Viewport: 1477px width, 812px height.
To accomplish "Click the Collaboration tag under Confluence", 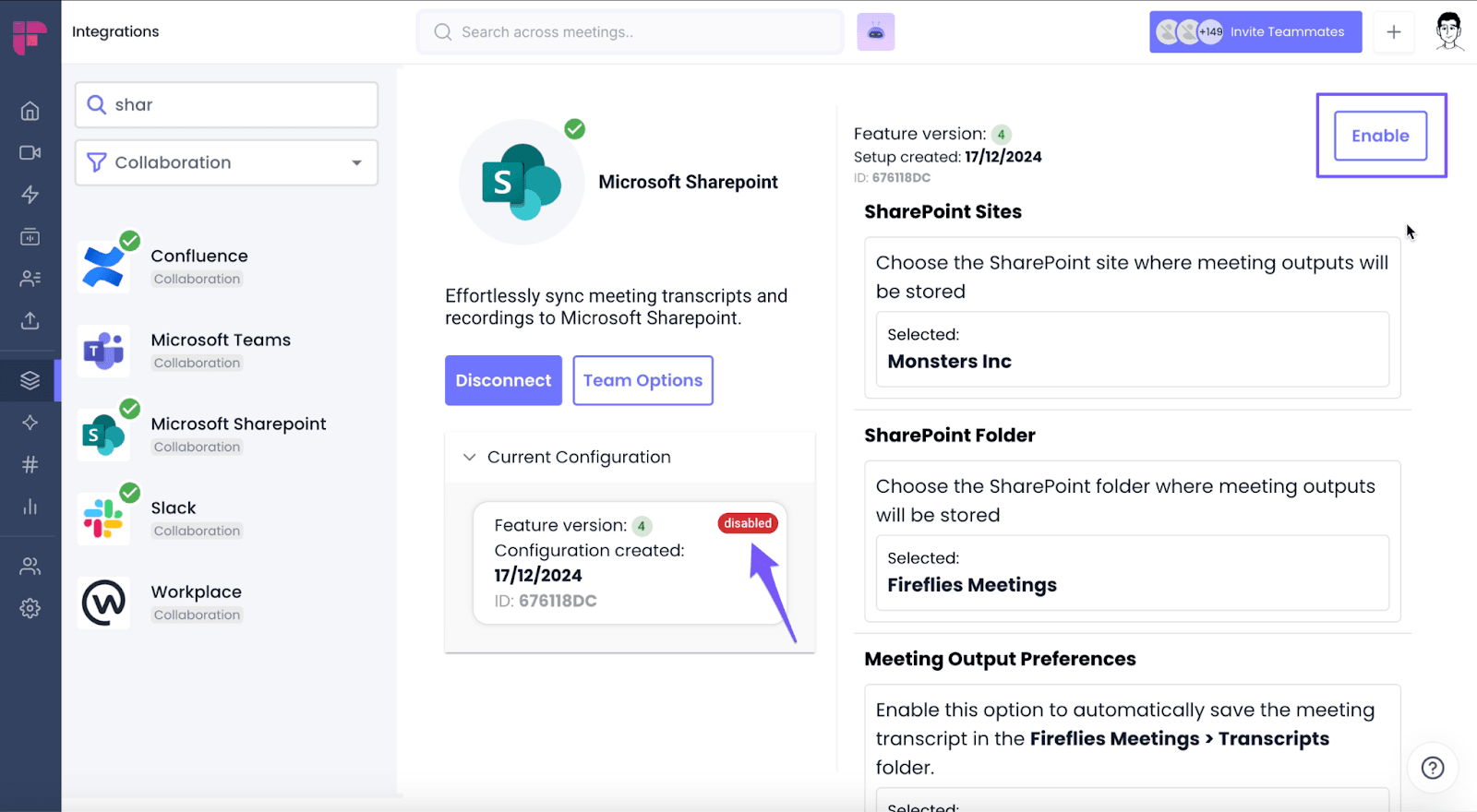I will pos(197,279).
